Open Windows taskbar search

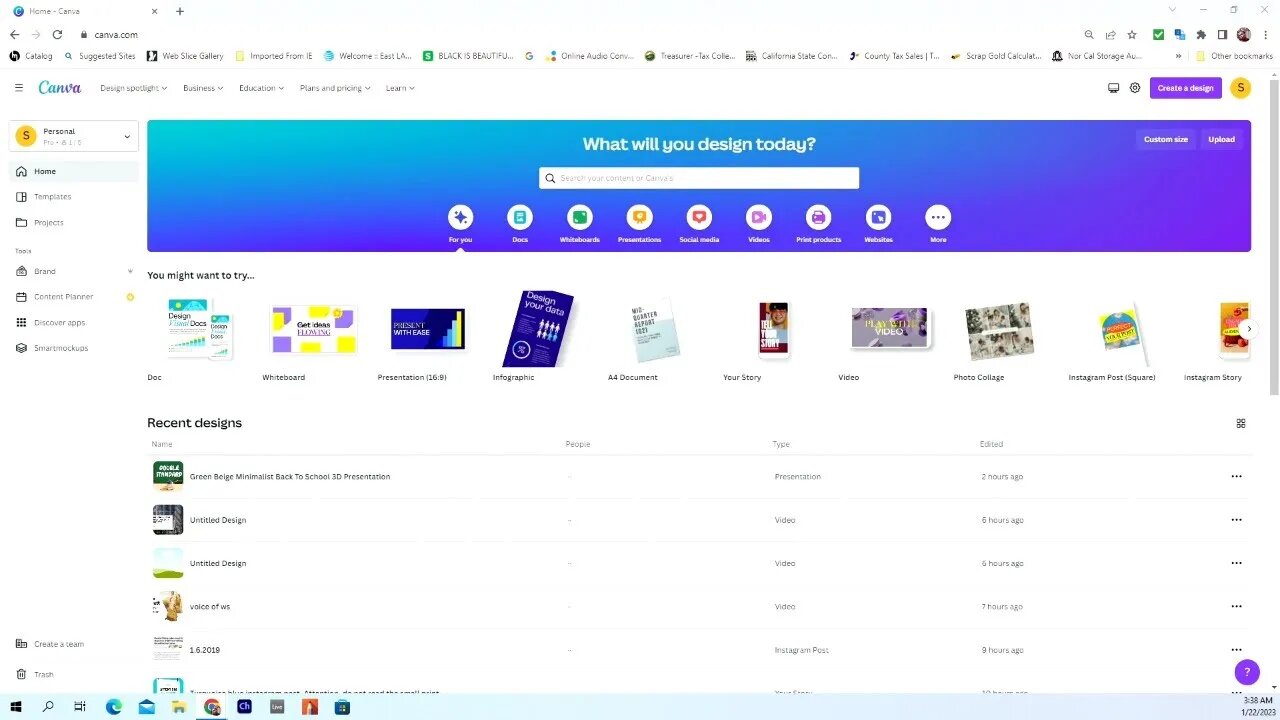(x=48, y=707)
